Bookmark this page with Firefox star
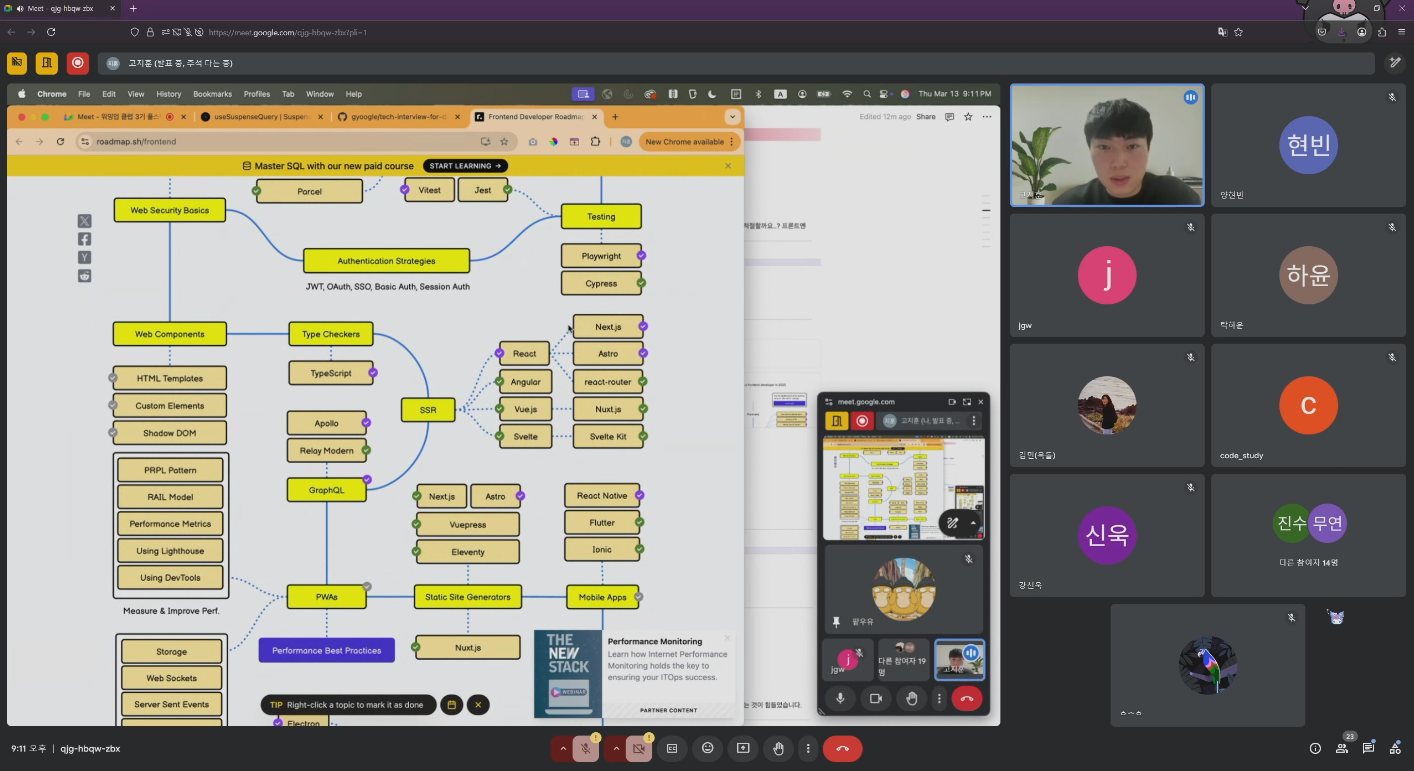 point(1238,32)
